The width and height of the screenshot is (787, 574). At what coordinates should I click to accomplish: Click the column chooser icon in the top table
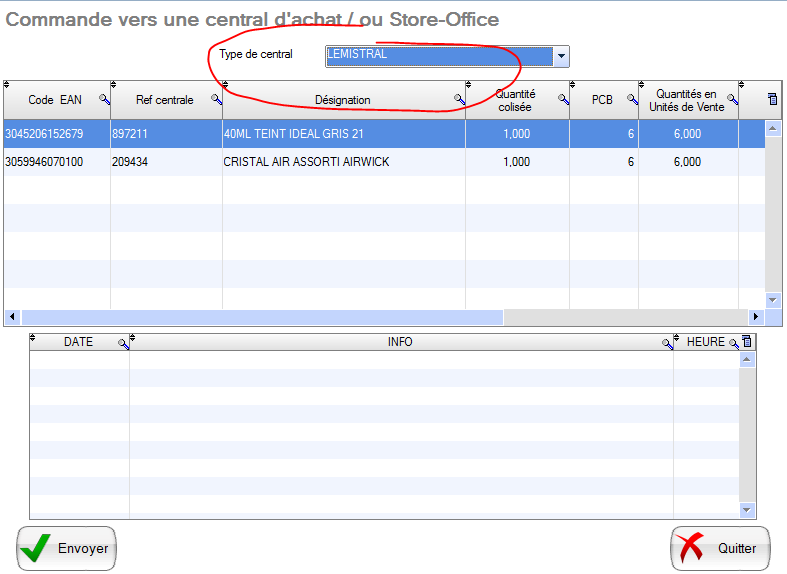(772, 99)
